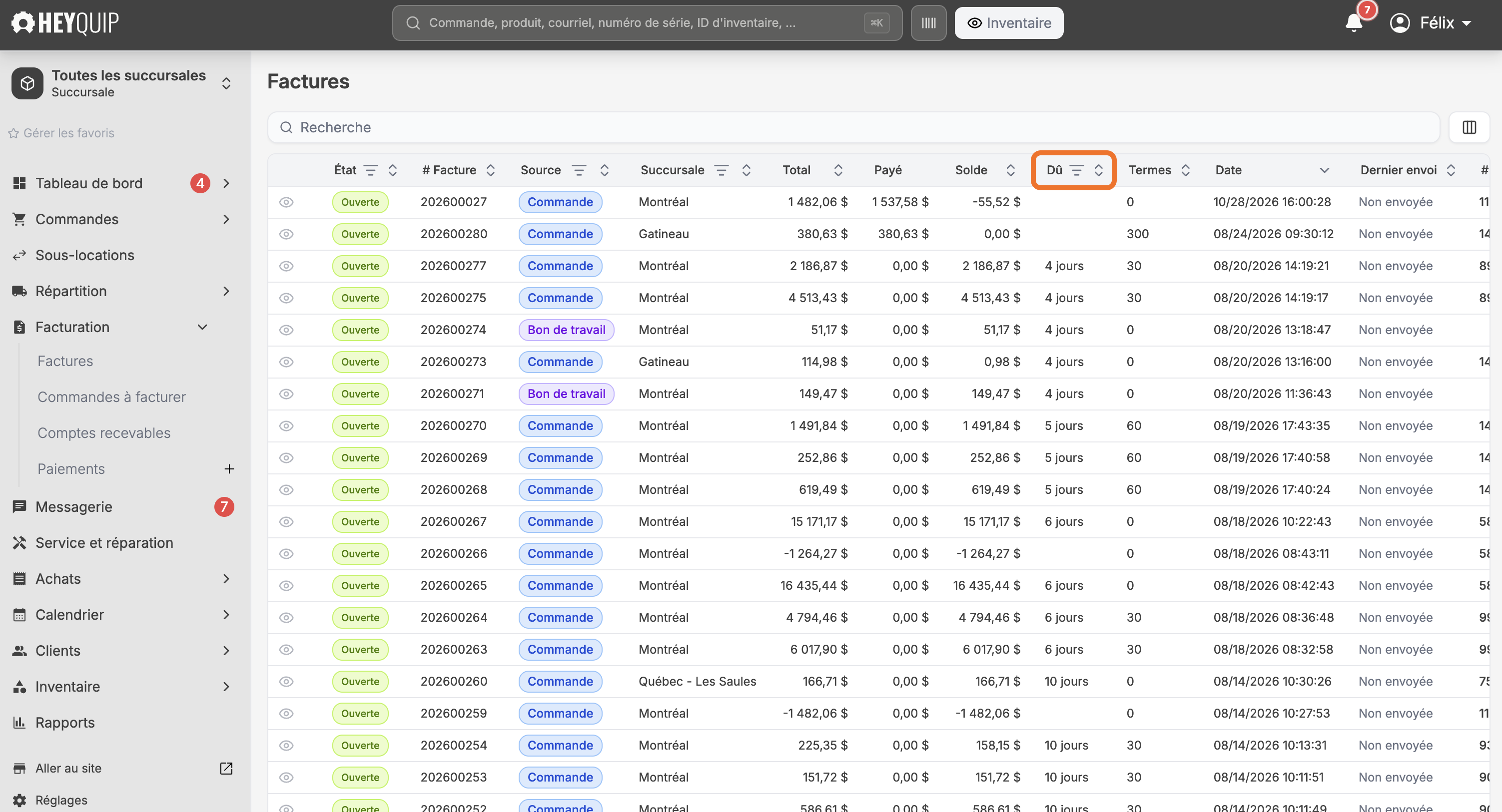Go to Sous-locations

84,255
